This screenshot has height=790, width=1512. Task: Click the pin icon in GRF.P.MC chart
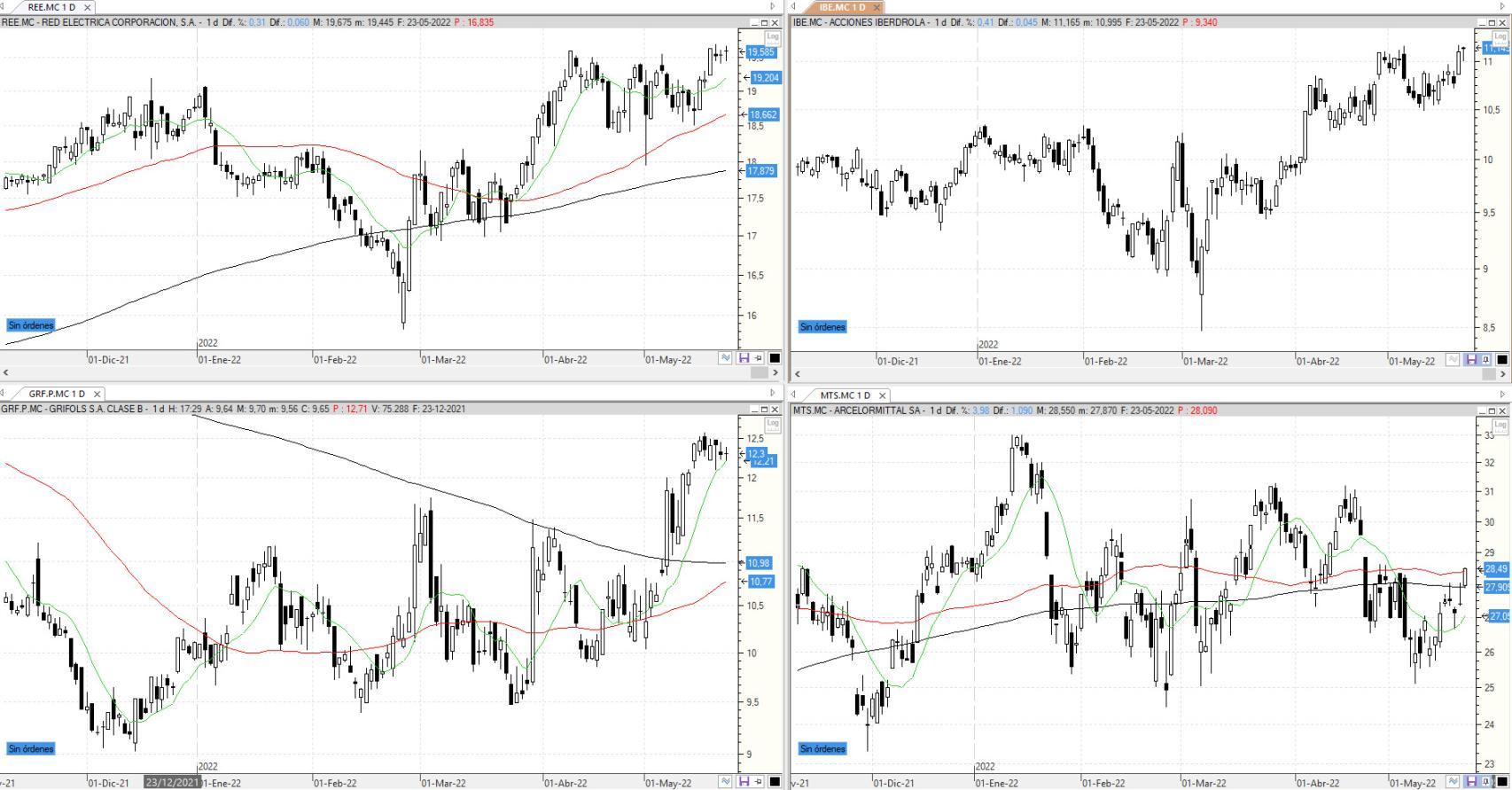pyautogui.click(x=759, y=782)
